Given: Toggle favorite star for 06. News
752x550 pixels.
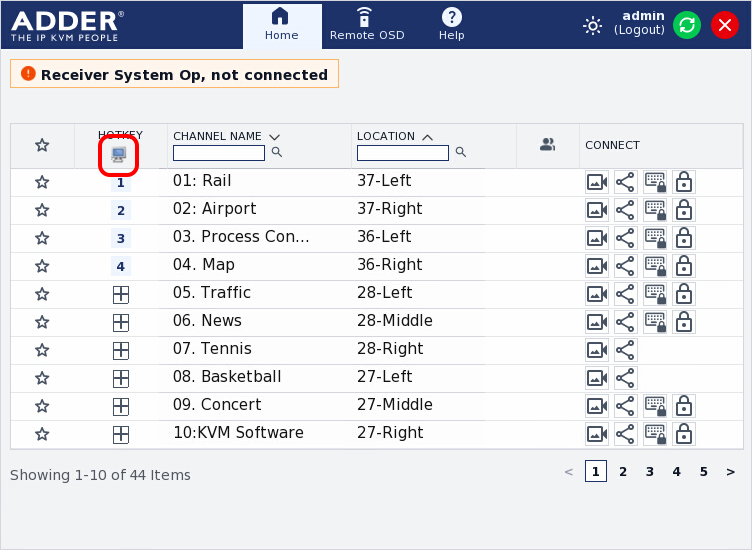Looking at the screenshot, I should click(42, 322).
